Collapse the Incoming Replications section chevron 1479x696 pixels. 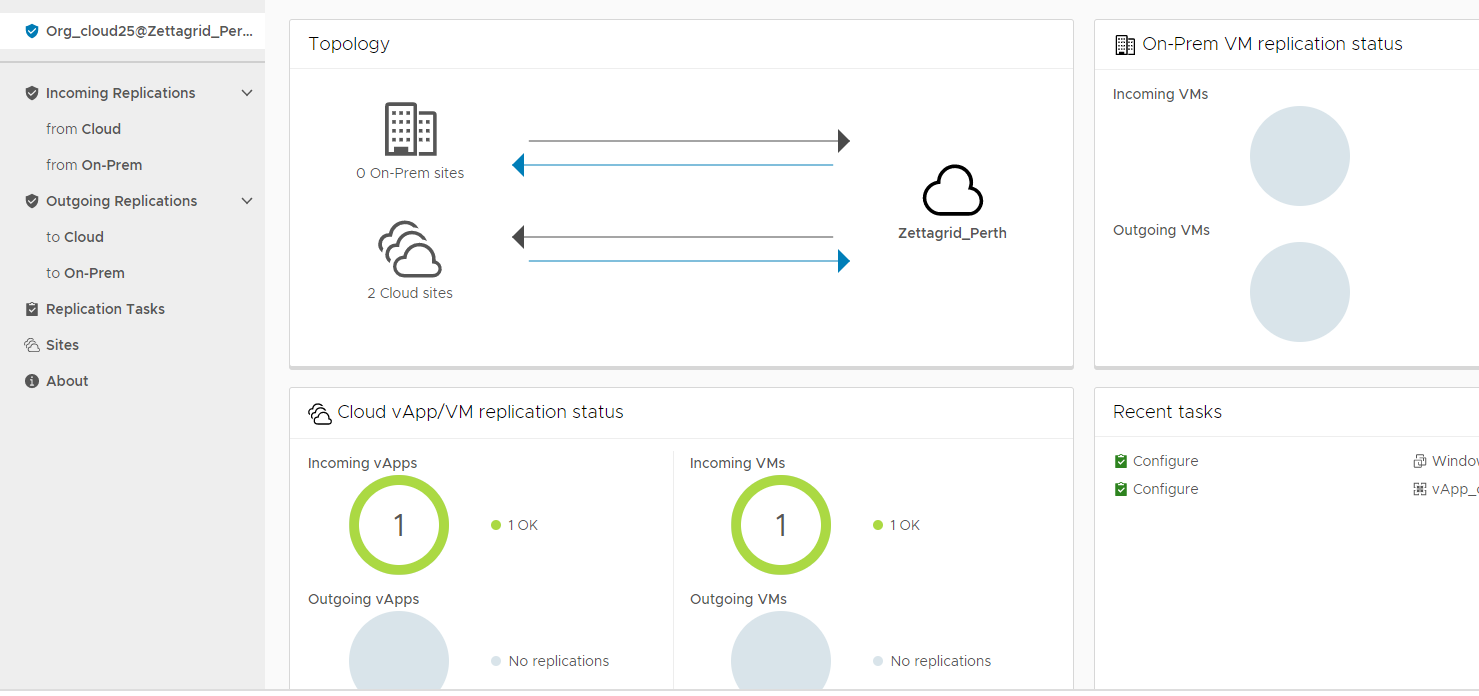247,93
